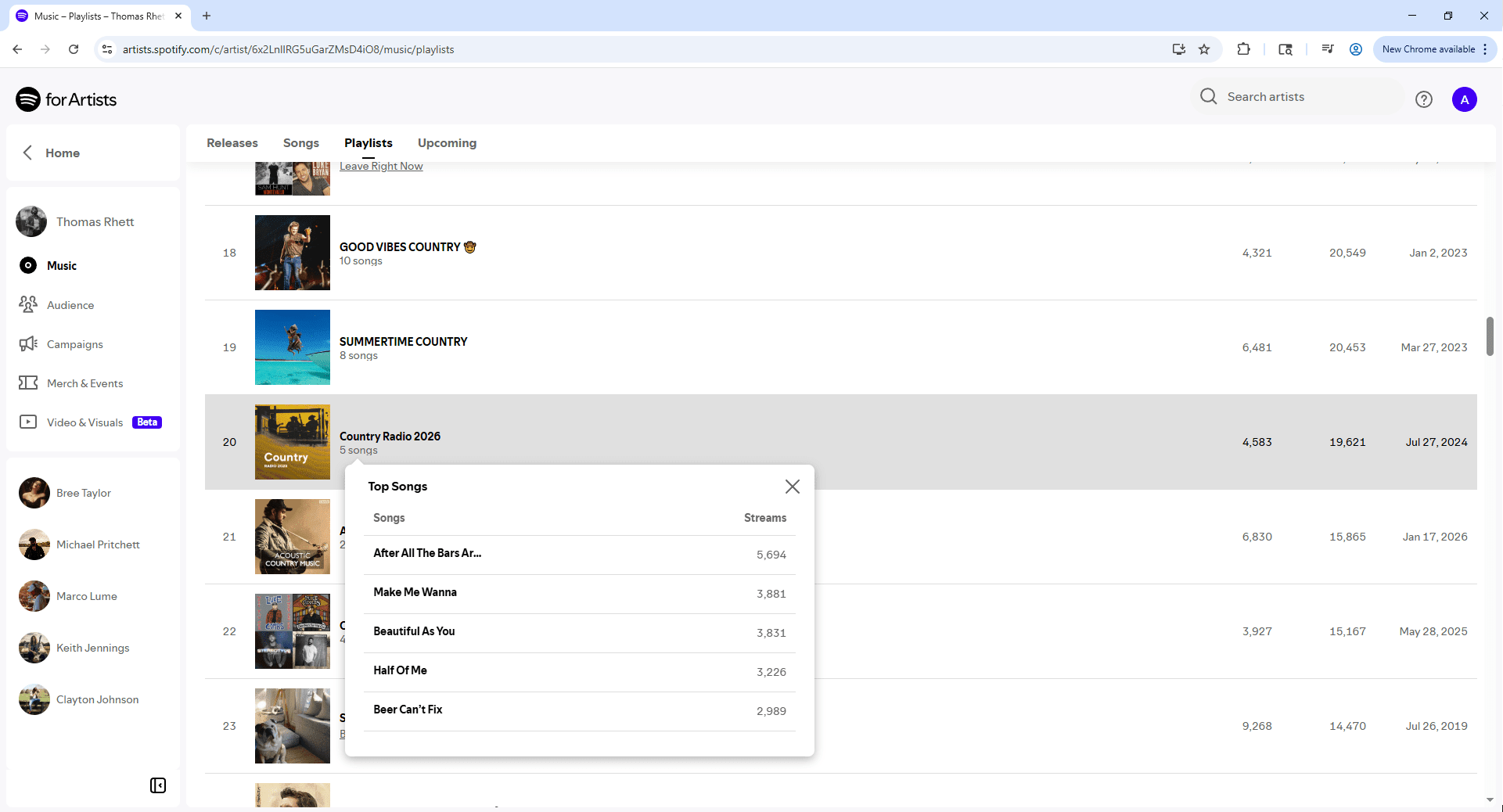Viewport: 1503px width, 812px height.
Task: Open SUMMERTIME COUNTRY playlist cover
Action: pyautogui.click(x=293, y=347)
